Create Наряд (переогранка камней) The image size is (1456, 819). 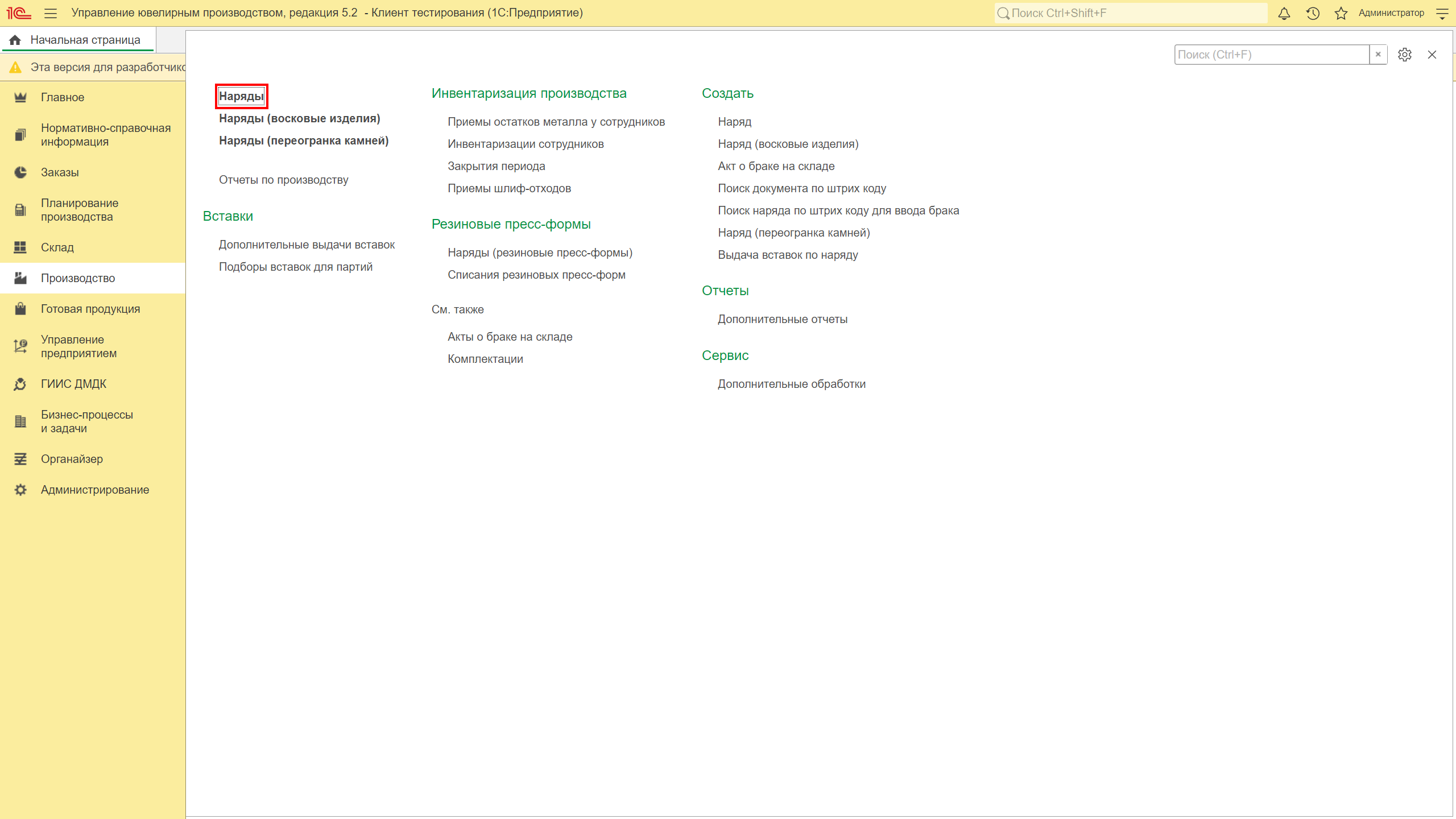click(x=794, y=233)
